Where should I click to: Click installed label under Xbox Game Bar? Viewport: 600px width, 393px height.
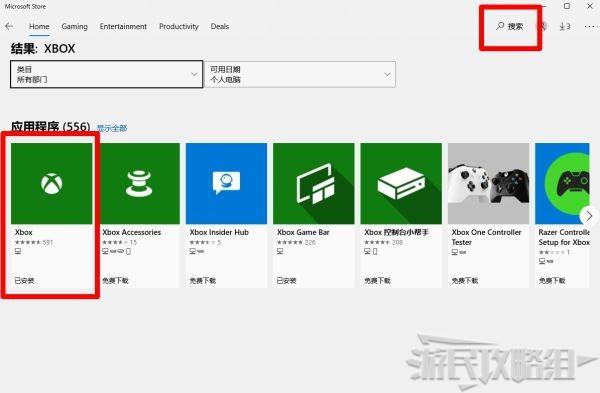point(286,280)
